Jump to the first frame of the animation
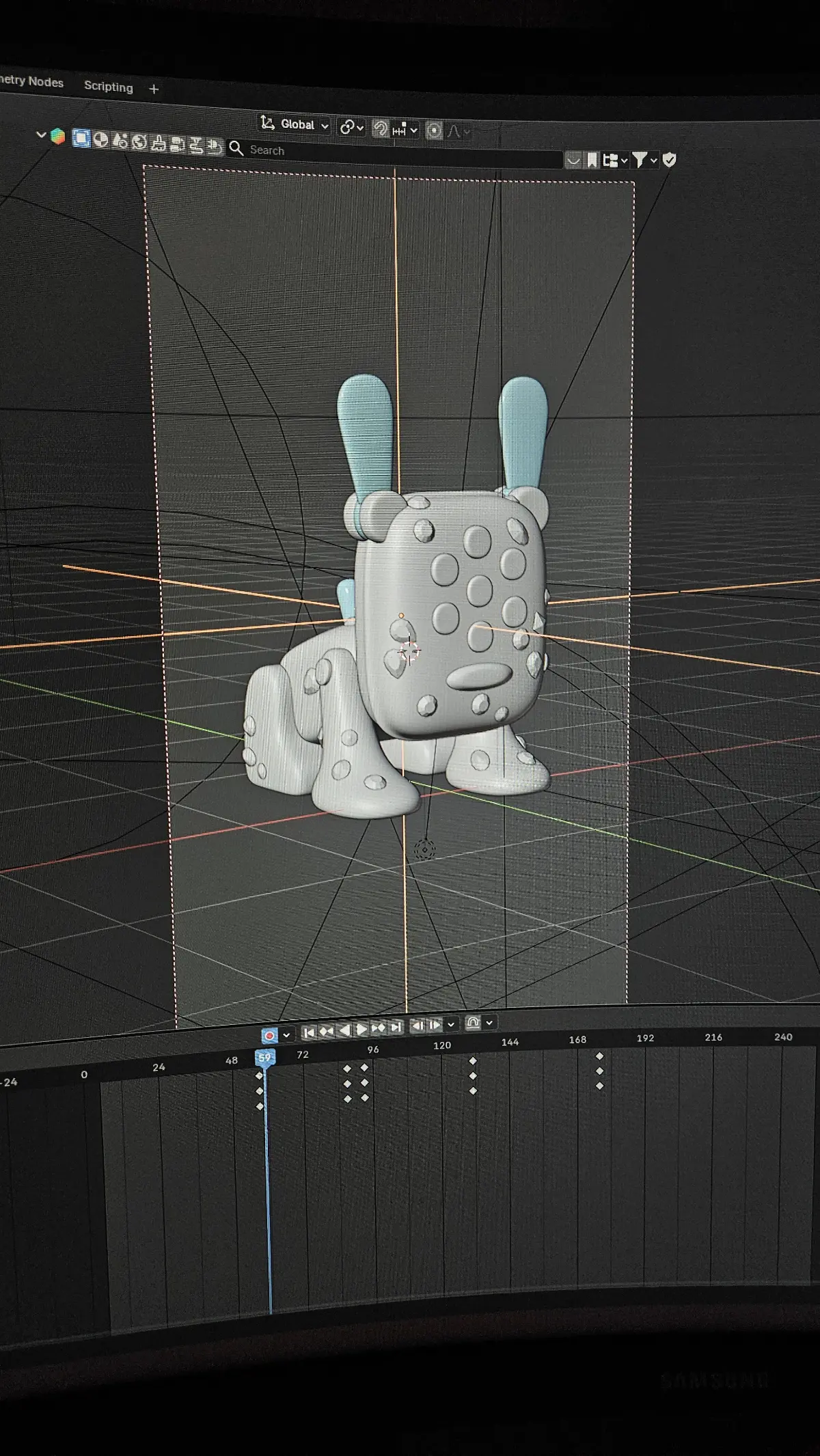 click(309, 1032)
